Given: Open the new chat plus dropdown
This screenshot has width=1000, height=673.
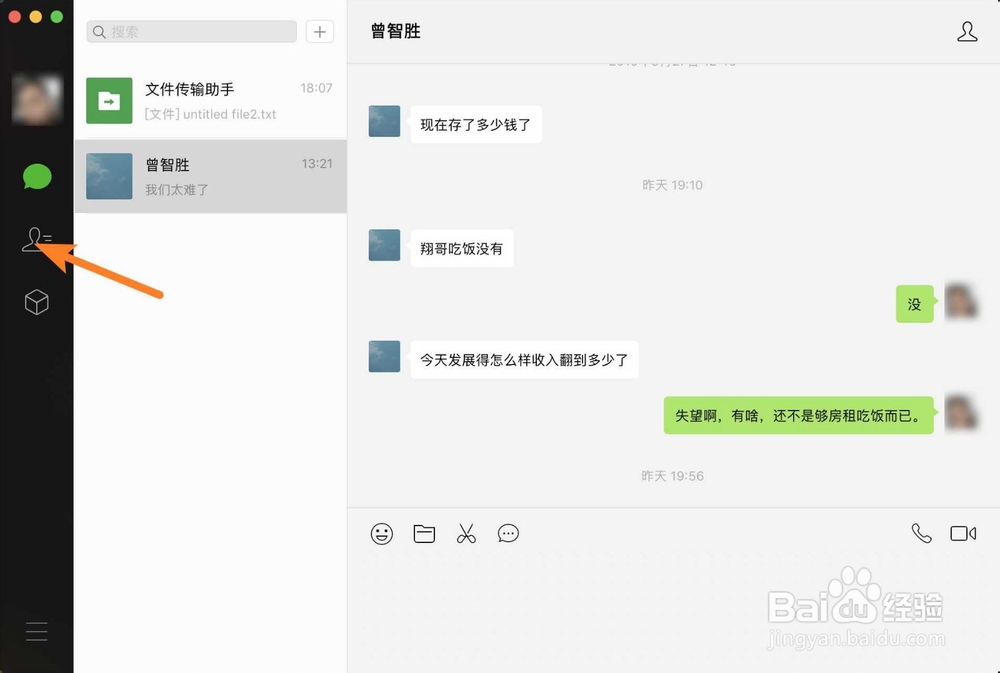Looking at the screenshot, I should pyautogui.click(x=319, y=31).
